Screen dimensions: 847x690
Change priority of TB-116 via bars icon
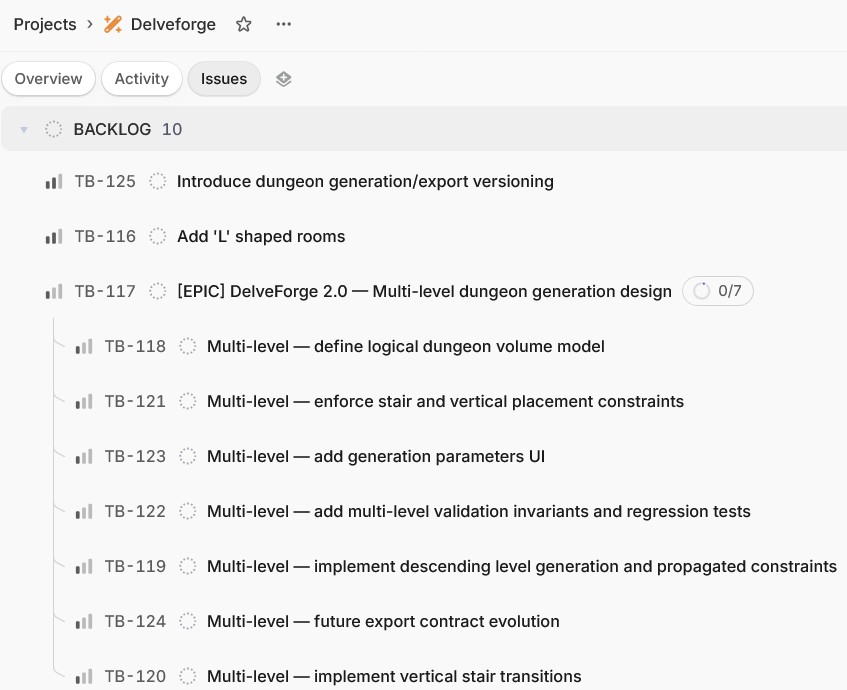[54, 237]
